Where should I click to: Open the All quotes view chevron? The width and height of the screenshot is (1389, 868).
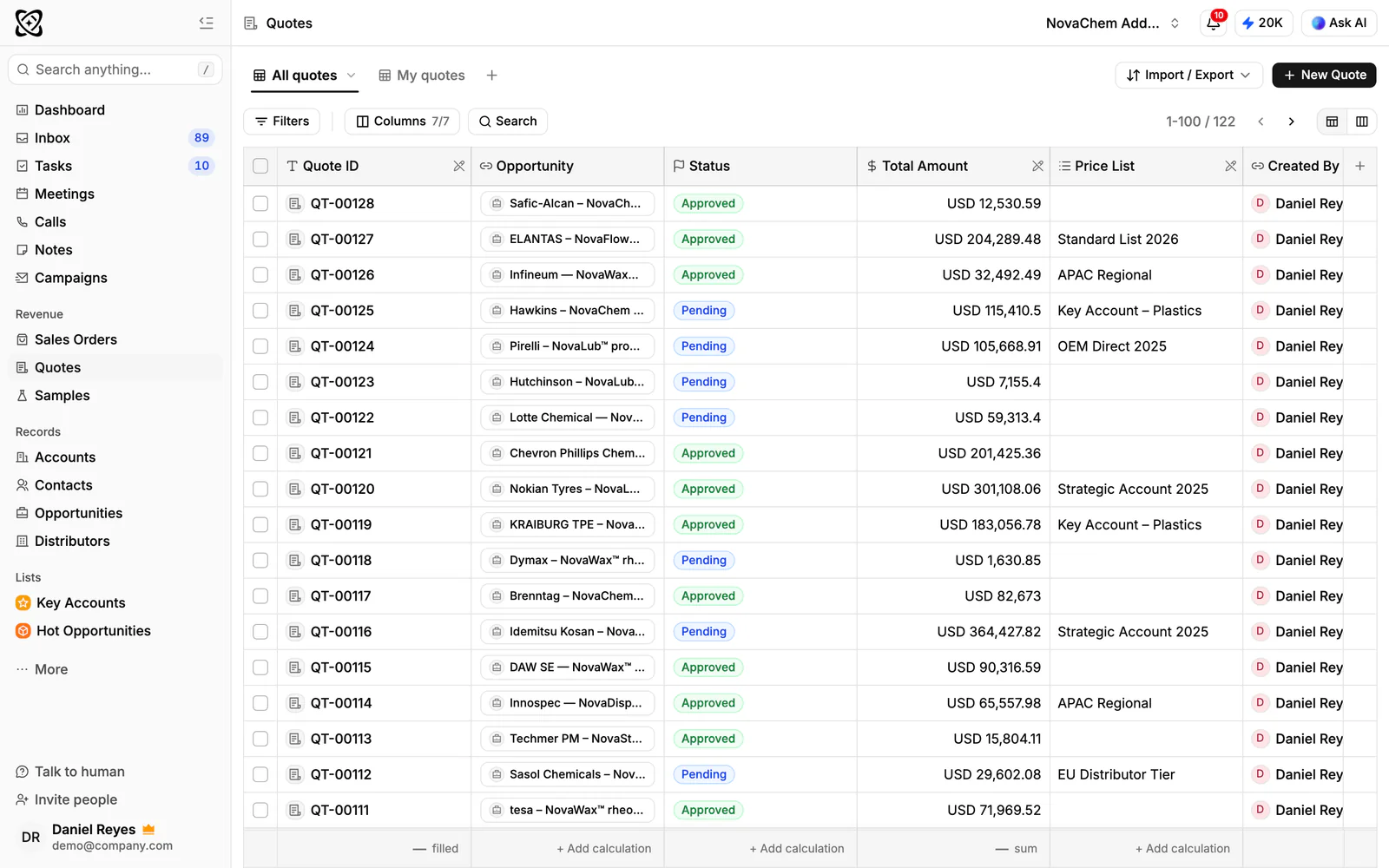pyautogui.click(x=352, y=76)
